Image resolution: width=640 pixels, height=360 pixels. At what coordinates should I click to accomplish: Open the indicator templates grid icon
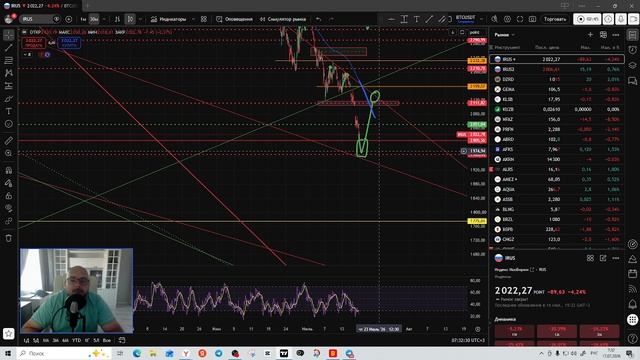[204, 19]
